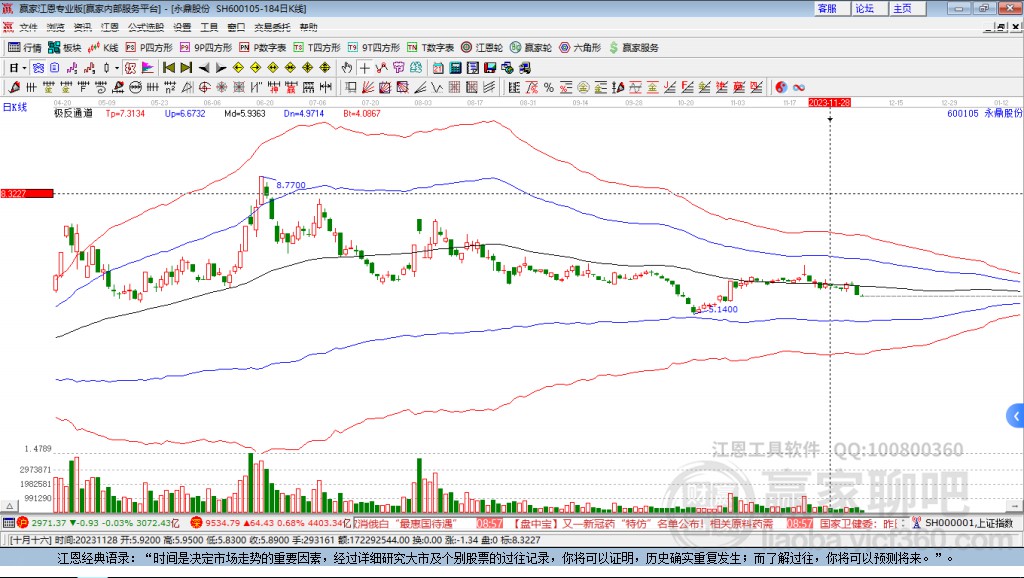Click the 深 Shenzhen index status icon
1024x578 pixels.
[x=196, y=522]
